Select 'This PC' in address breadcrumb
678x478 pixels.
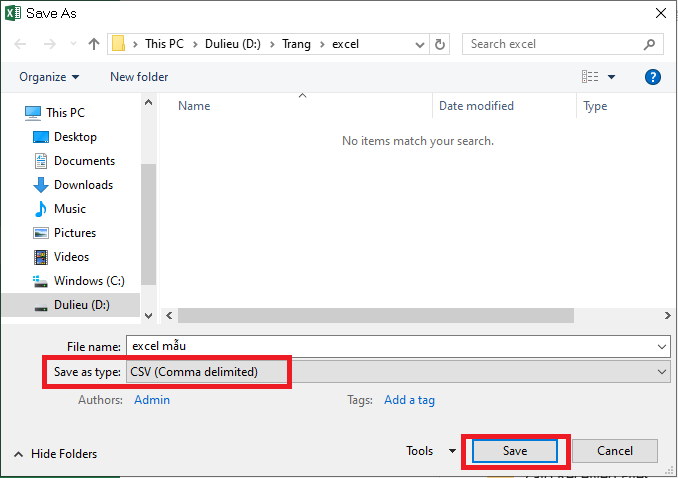[164, 44]
